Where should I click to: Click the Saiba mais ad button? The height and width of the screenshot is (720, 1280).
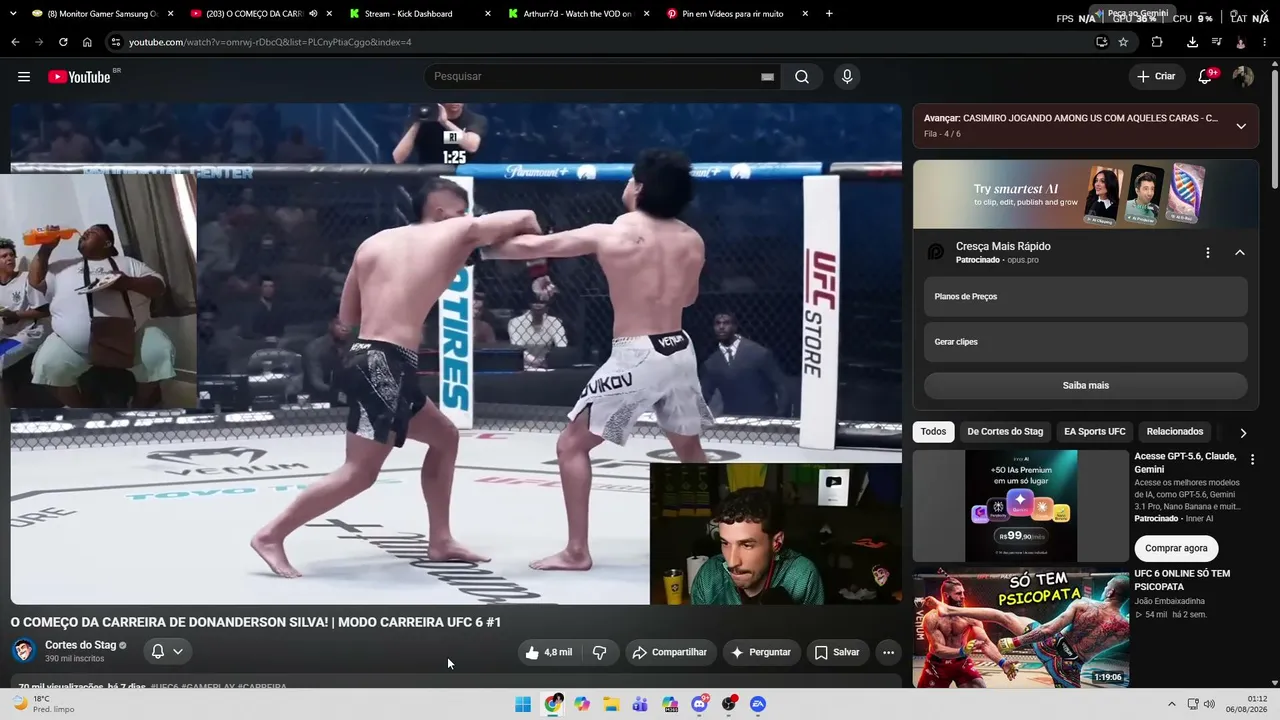click(1085, 386)
